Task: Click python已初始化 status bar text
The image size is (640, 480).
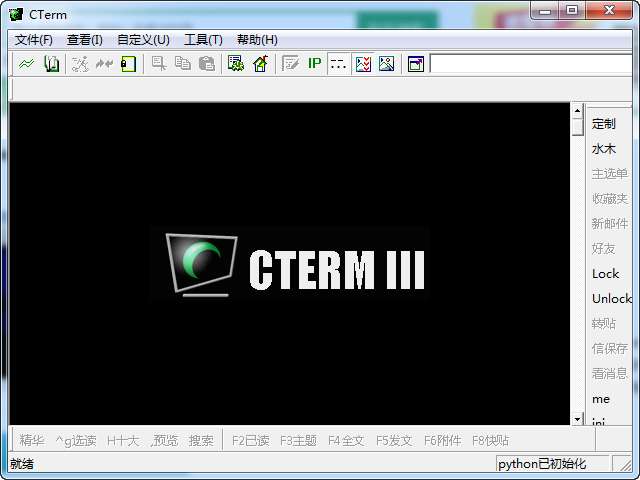Action: point(542,464)
